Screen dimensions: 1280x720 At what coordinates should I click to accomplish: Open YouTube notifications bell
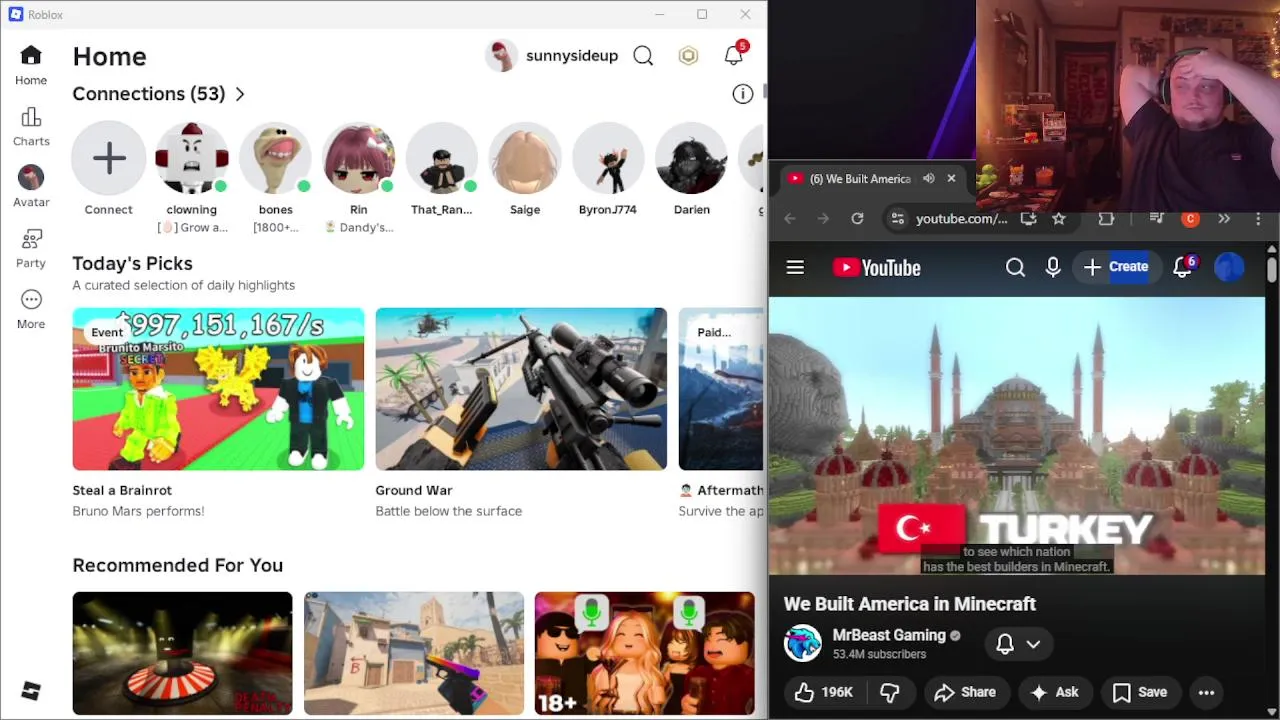1183,266
